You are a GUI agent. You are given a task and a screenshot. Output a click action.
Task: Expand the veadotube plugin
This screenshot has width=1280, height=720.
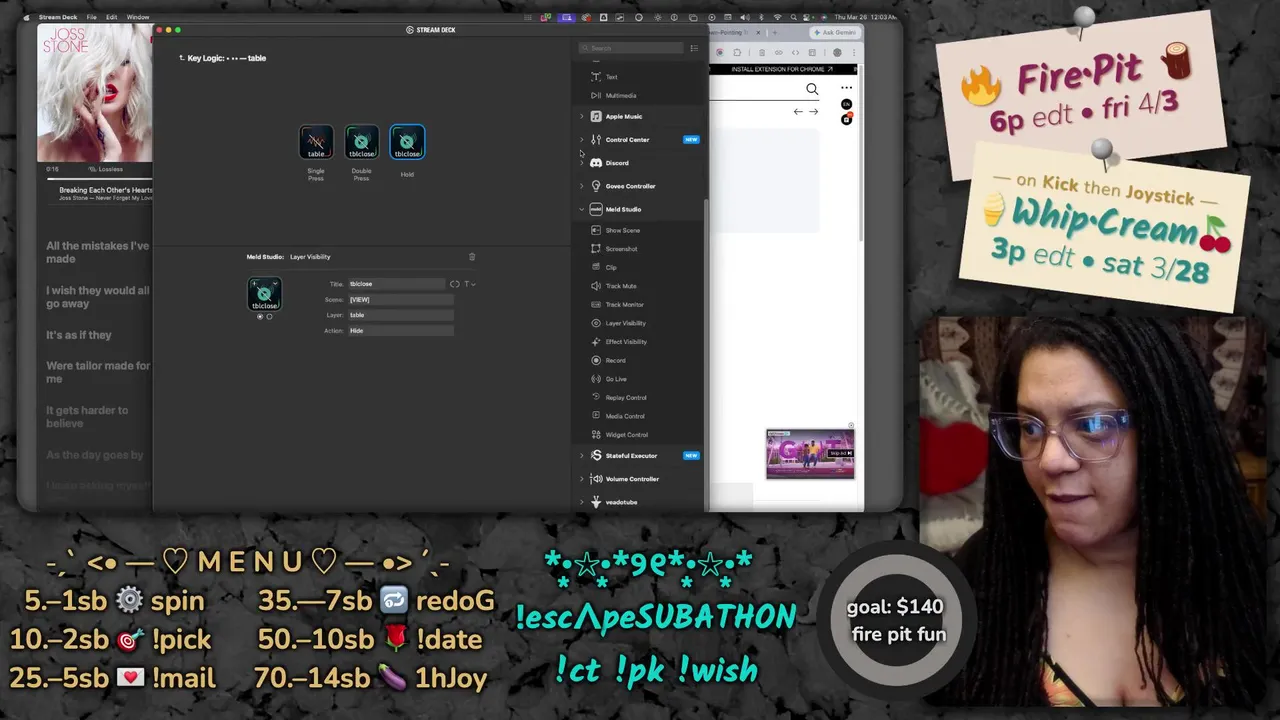pos(582,502)
